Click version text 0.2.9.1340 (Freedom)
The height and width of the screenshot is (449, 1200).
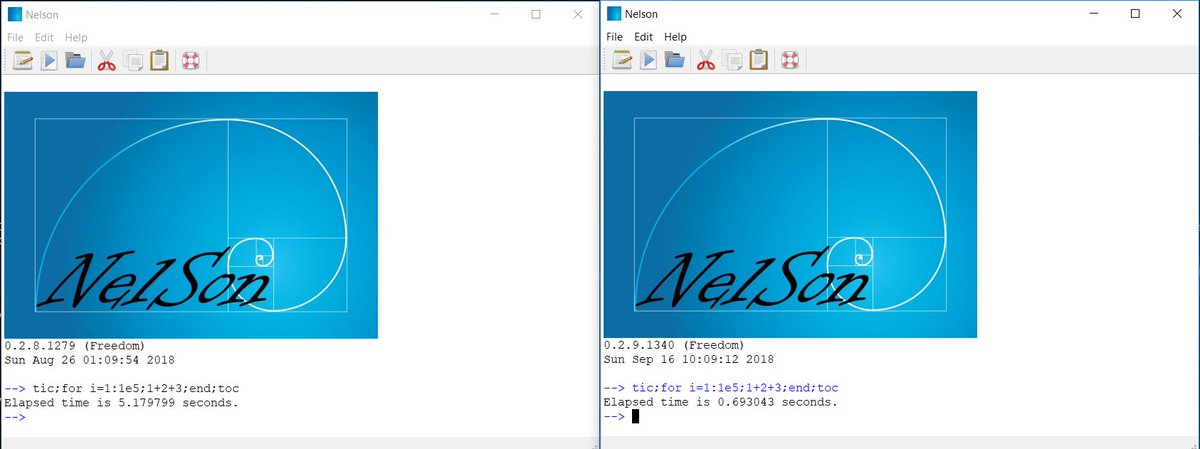[674, 345]
